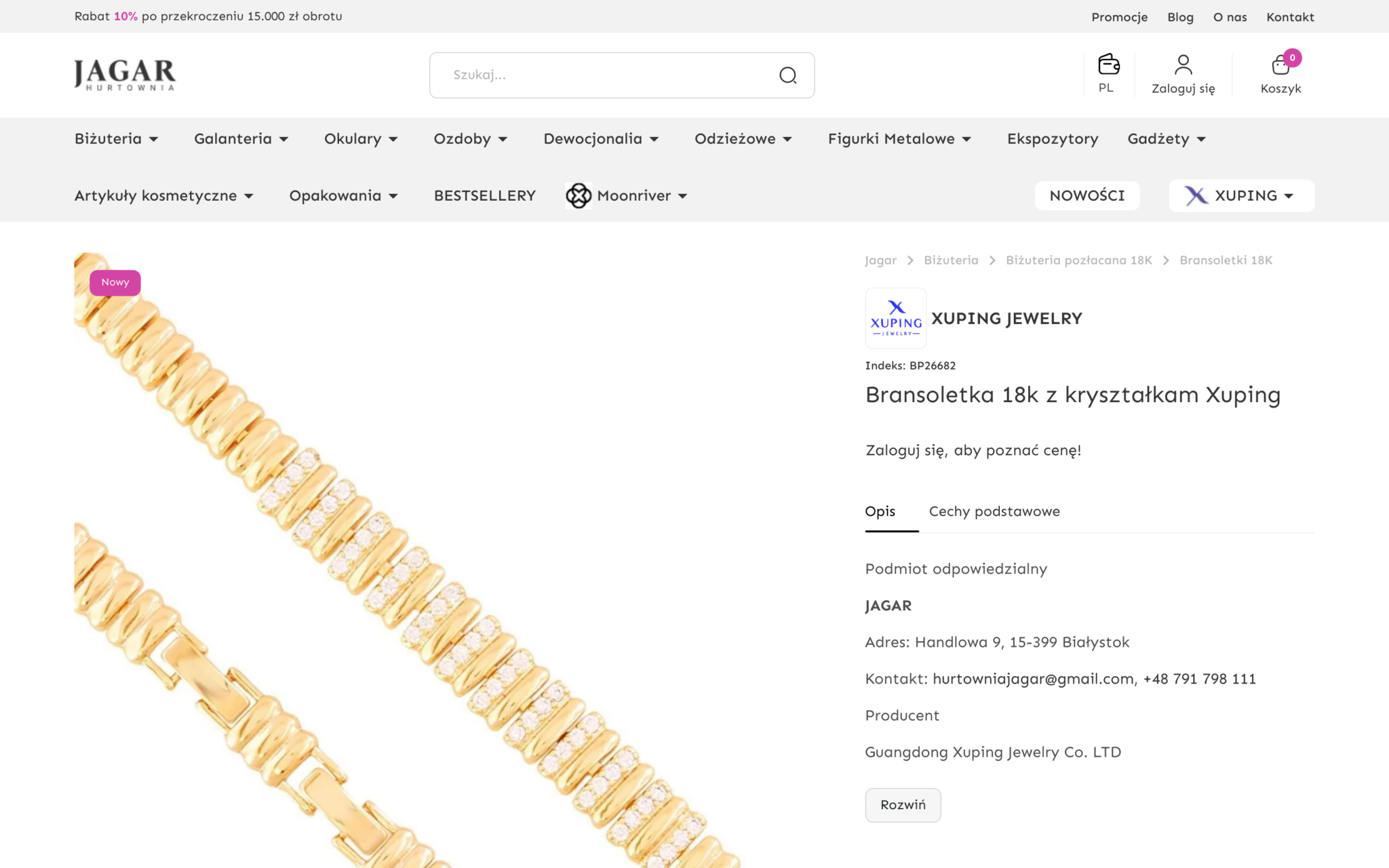Open the BESTSELLERY category
The image size is (1389, 868).
[x=484, y=196]
